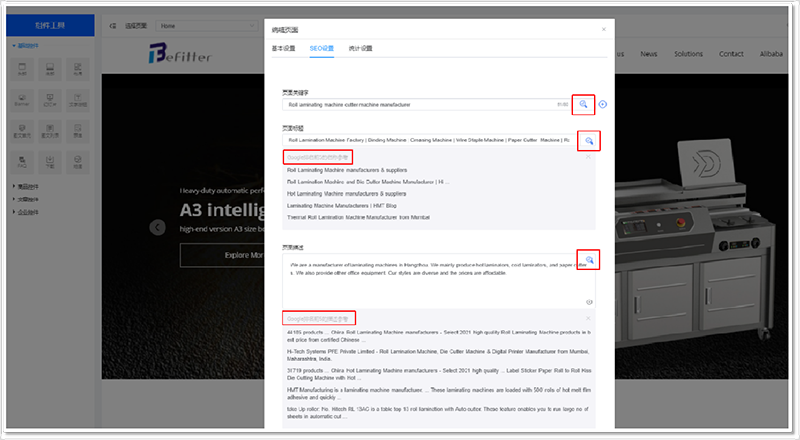
Task: Open News in the site navigation
Action: (649, 54)
